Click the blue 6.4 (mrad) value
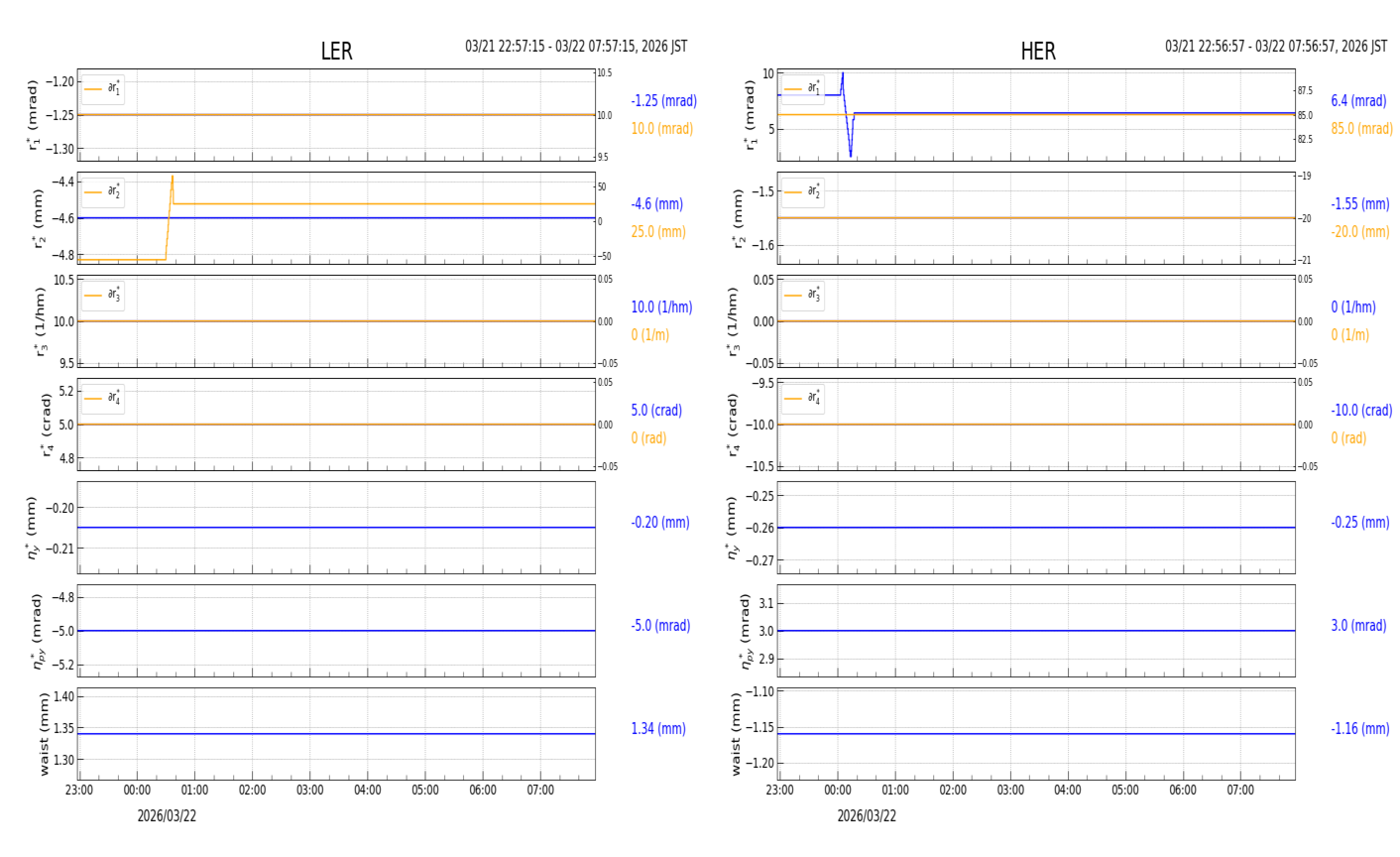1400x857 pixels. click(x=1358, y=100)
